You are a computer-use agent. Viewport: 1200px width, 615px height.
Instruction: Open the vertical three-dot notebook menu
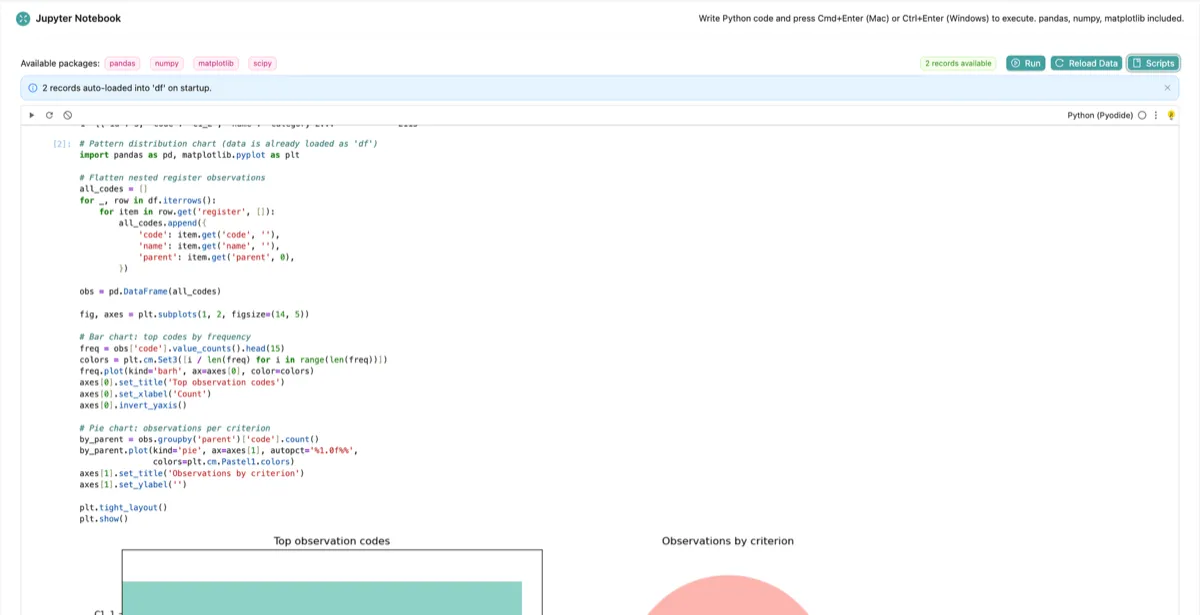point(1156,115)
